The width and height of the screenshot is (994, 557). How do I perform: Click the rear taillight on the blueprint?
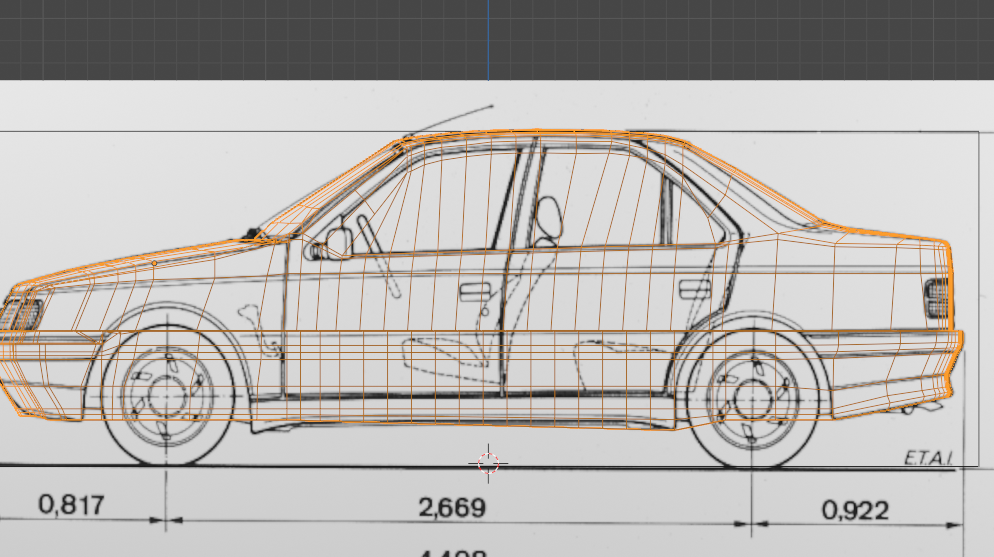pos(936,298)
